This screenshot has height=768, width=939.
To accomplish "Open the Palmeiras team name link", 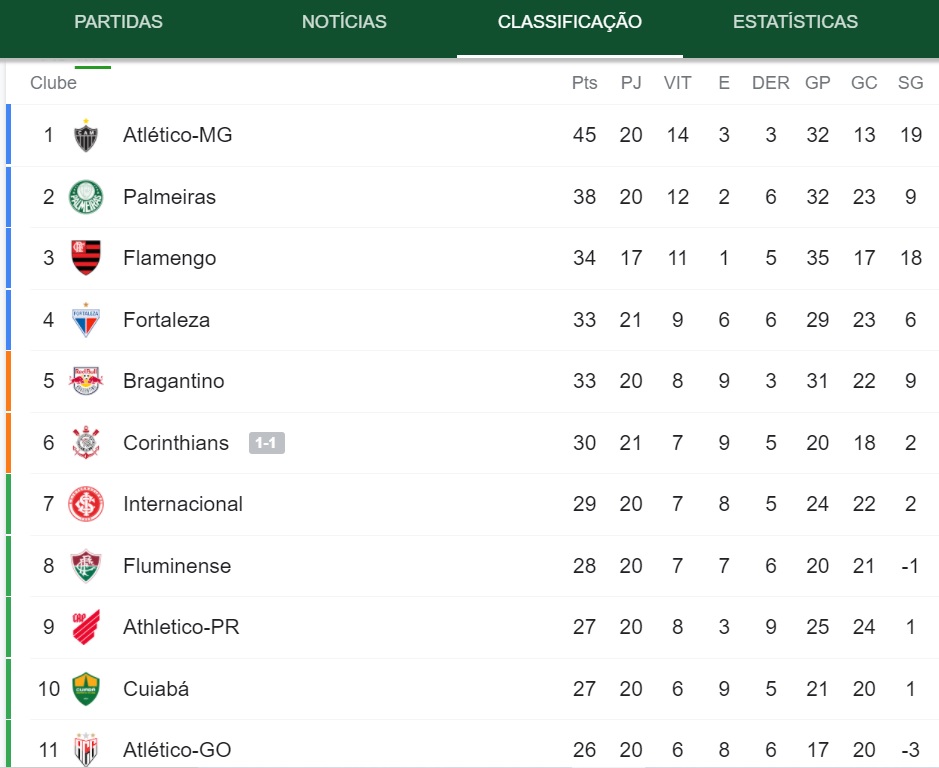I will click(169, 197).
